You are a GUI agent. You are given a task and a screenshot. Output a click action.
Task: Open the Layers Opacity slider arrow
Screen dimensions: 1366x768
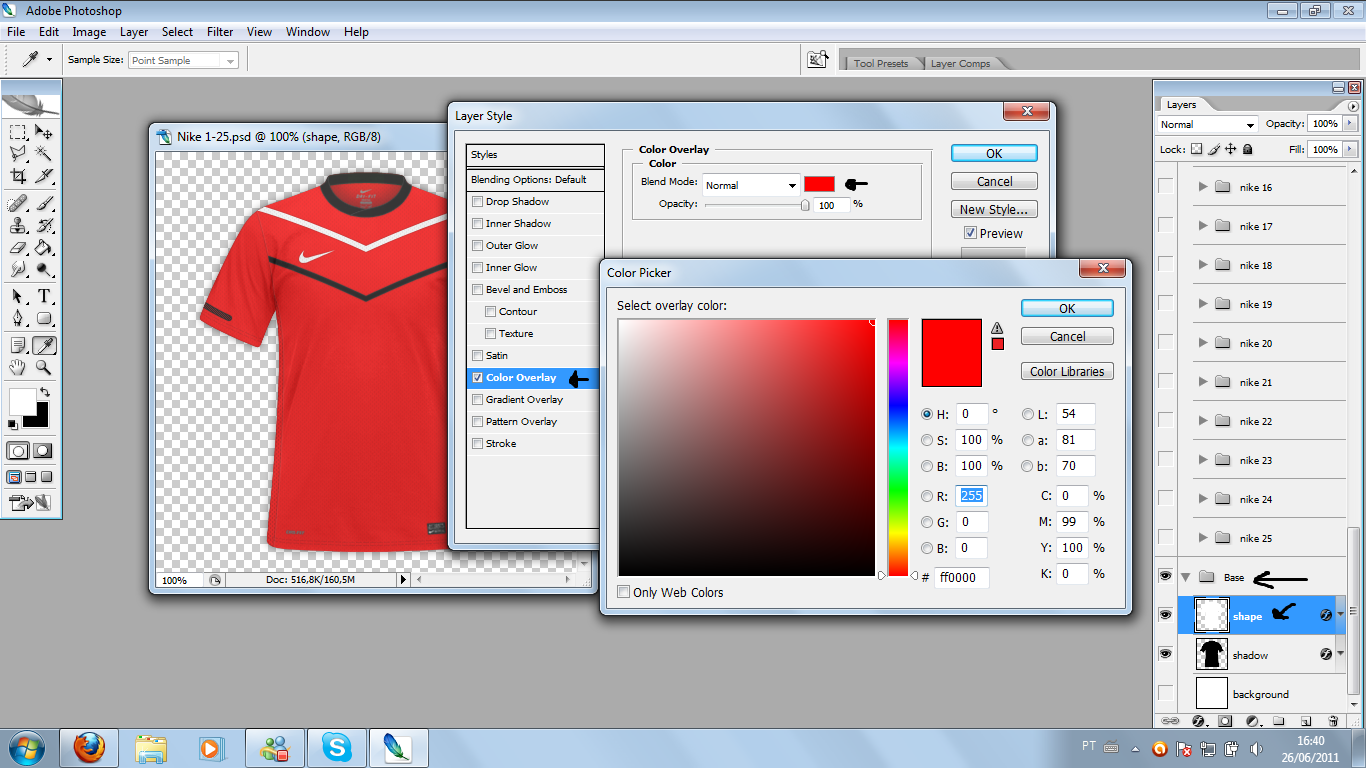click(x=1349, y=123)
